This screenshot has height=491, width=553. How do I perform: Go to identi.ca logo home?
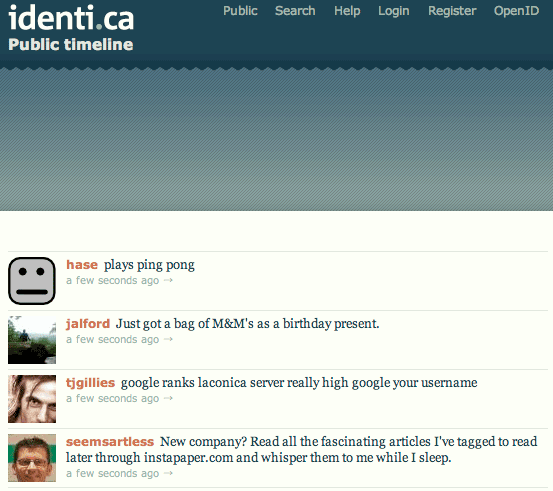71,18
